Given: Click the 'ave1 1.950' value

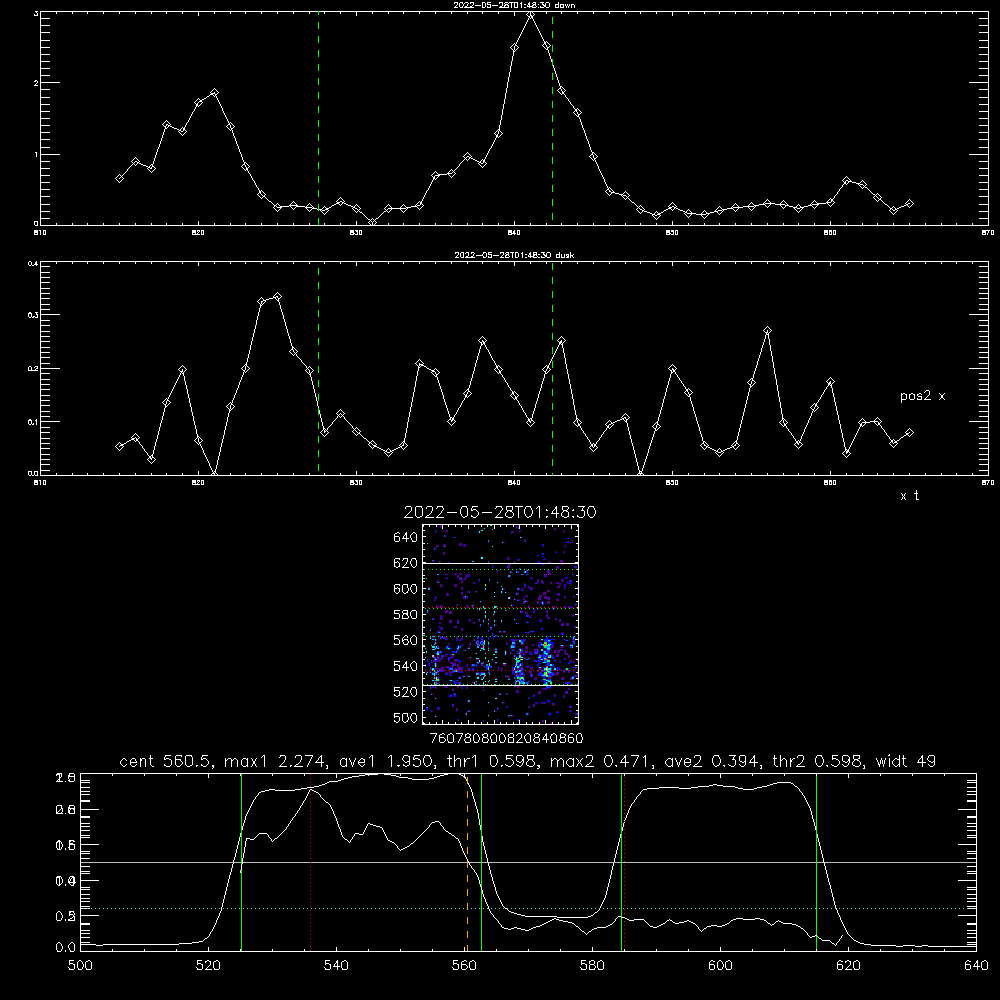Looking at the screenshot, I should click(387, 761).
